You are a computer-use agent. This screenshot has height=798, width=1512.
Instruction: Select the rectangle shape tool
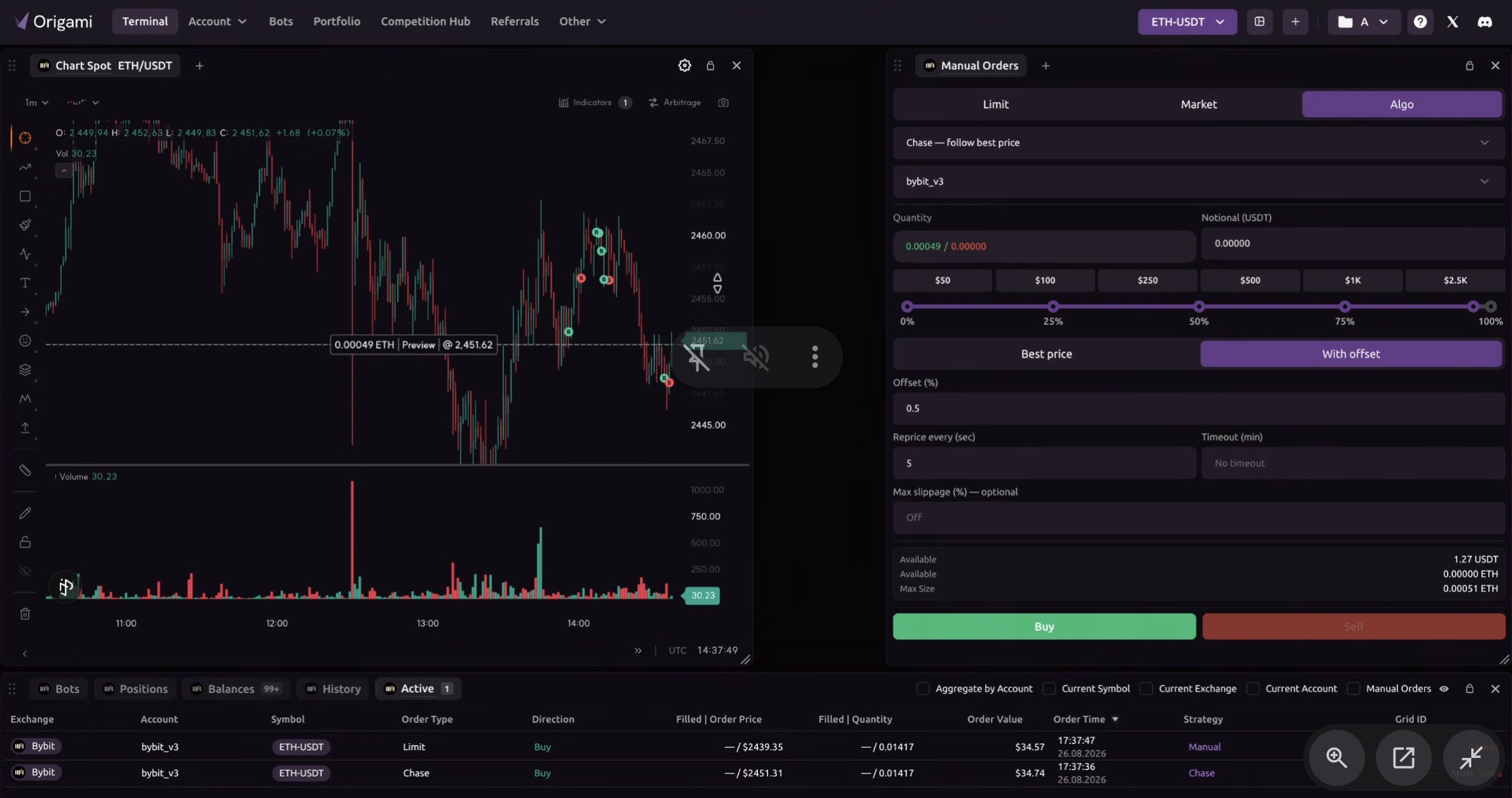(x=25, y=196)
